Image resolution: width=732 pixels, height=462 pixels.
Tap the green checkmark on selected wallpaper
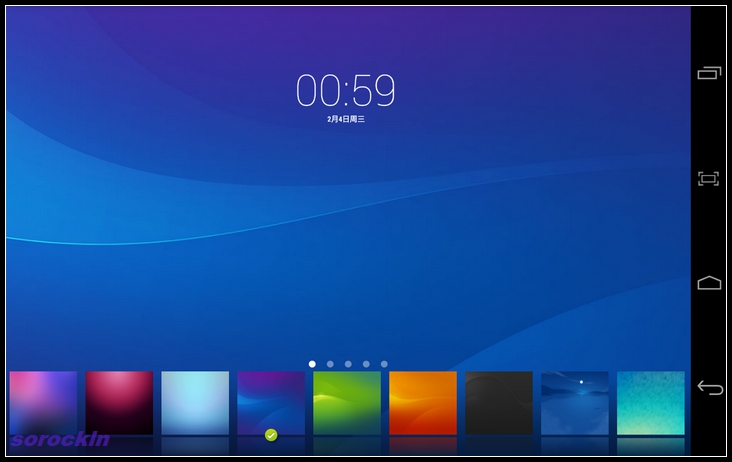(x=271, y=435)
